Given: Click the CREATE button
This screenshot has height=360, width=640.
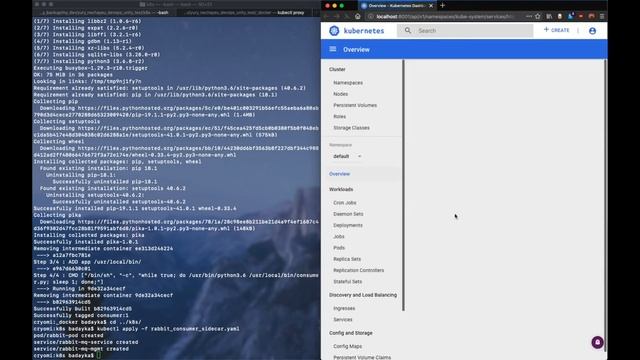Looking at the screenshot, I should click(x=556, y=30).
